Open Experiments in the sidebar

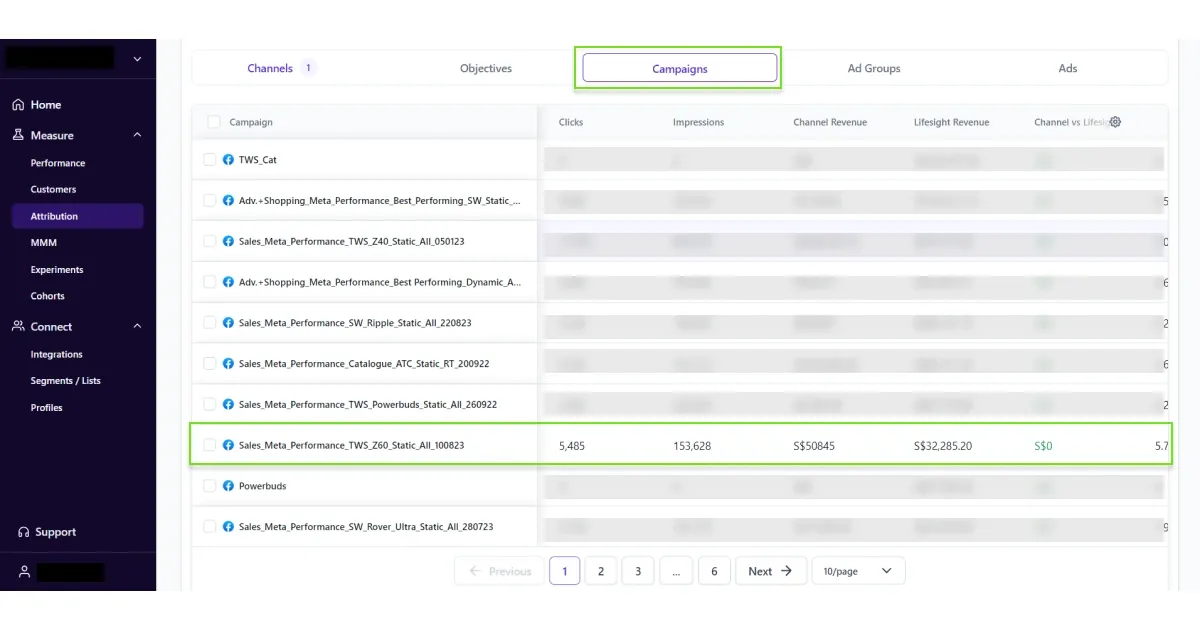tap(57, 270)
